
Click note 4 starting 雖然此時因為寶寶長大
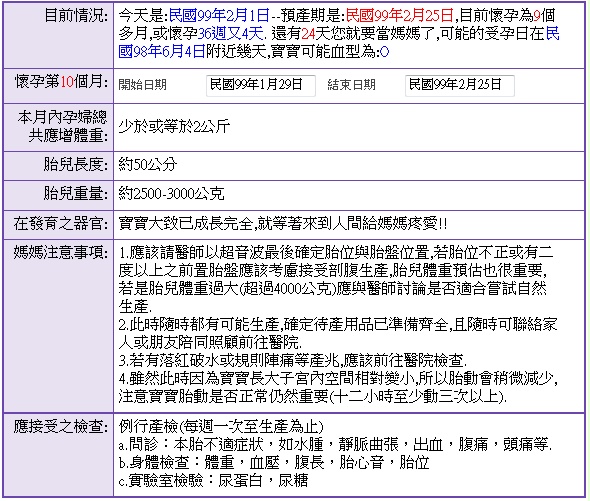338,388
